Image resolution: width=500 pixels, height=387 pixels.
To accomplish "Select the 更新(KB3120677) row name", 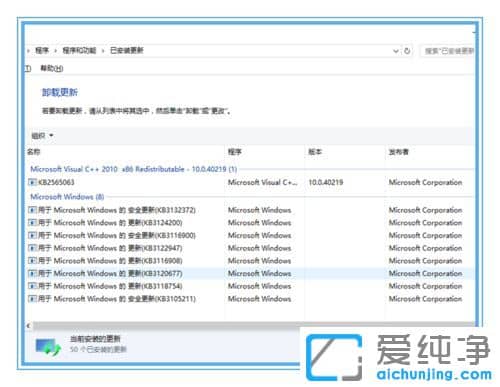I will pyautogui.click(x=110, y=273).
